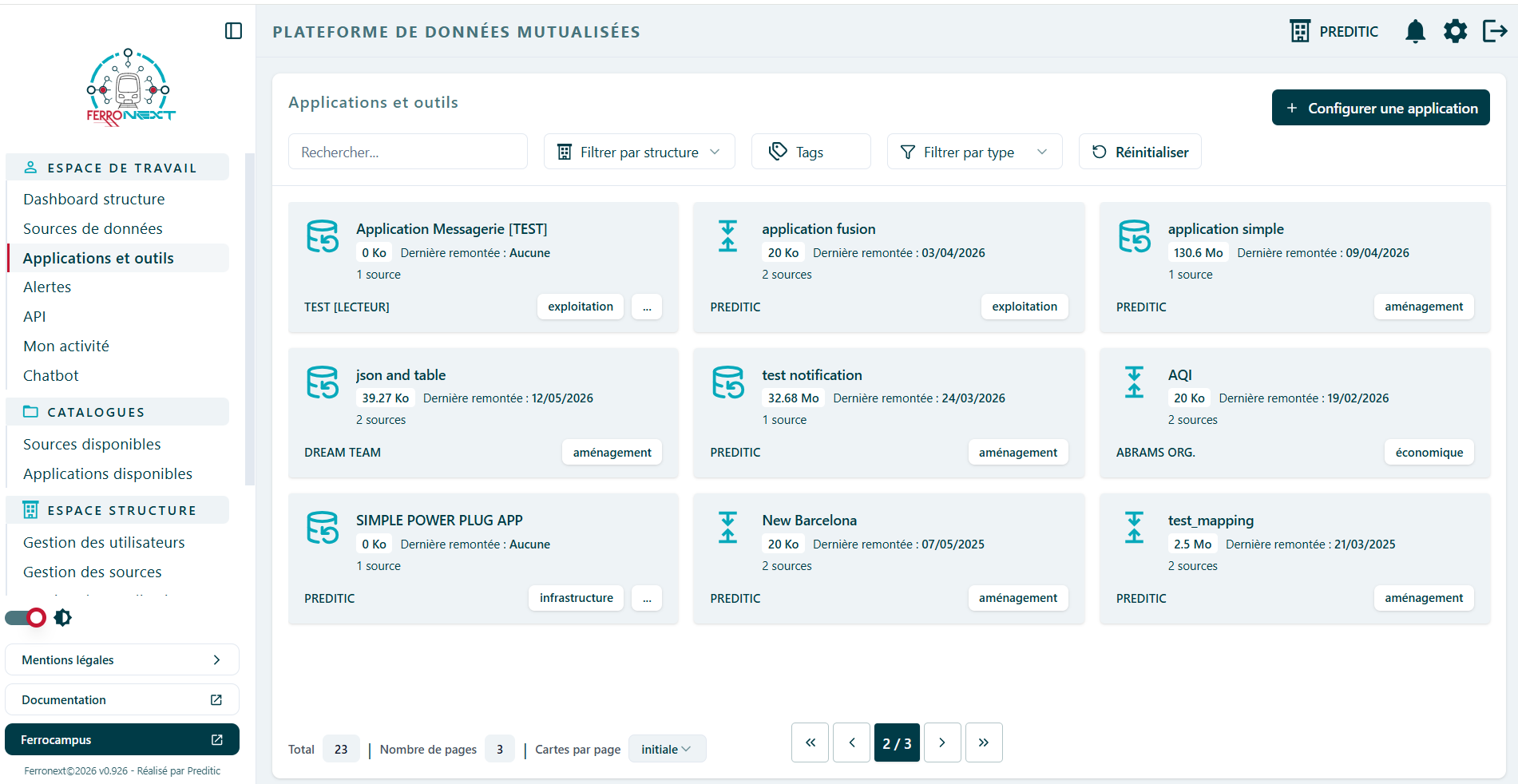The height and width of the screenshot is (784, 1518).
Task: Click infrastructure tag on SIMPLE POWER PLUG
Action: click(x=577, y=598)
